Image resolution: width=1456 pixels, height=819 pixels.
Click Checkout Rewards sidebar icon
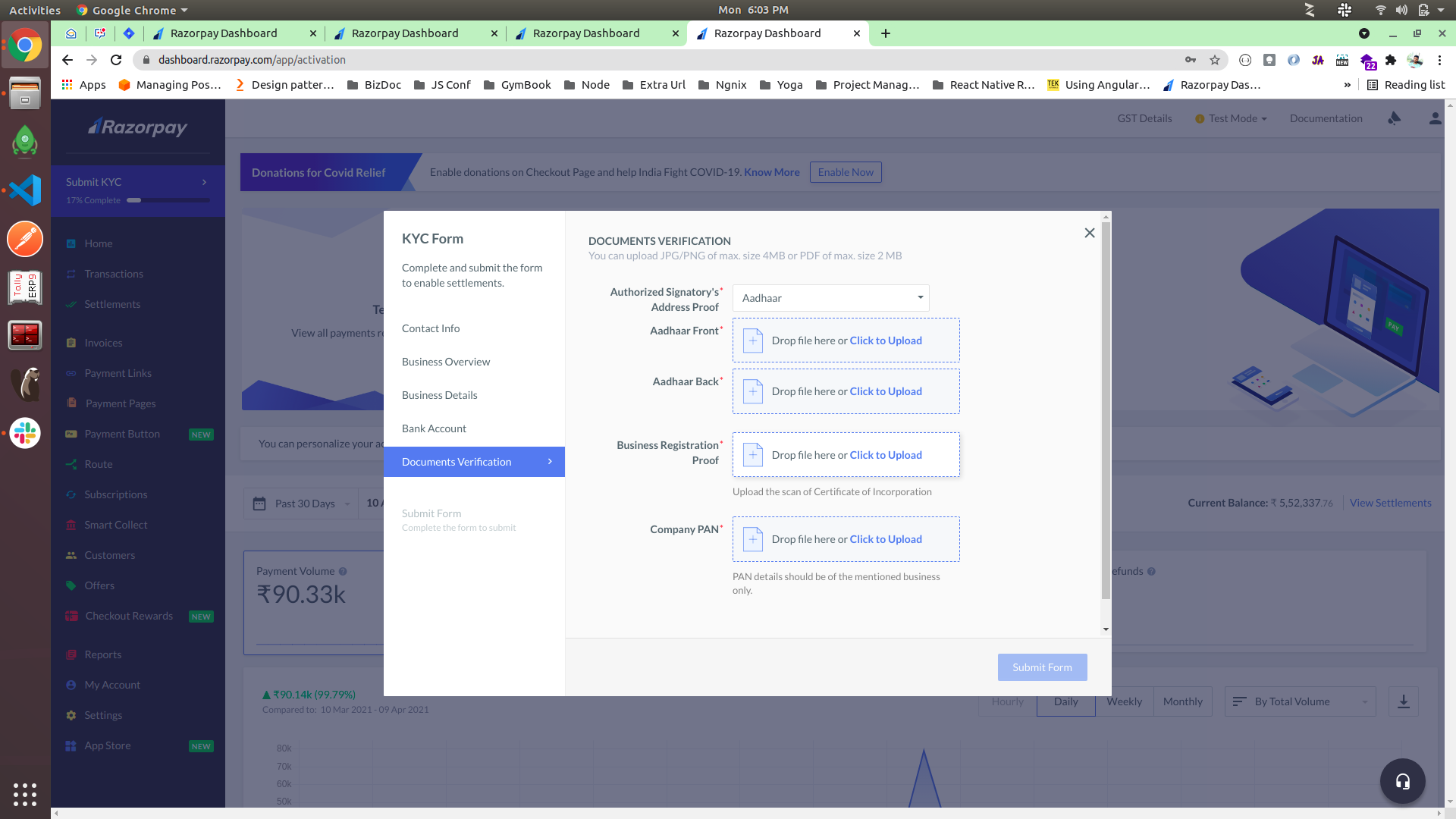point(71,616)
